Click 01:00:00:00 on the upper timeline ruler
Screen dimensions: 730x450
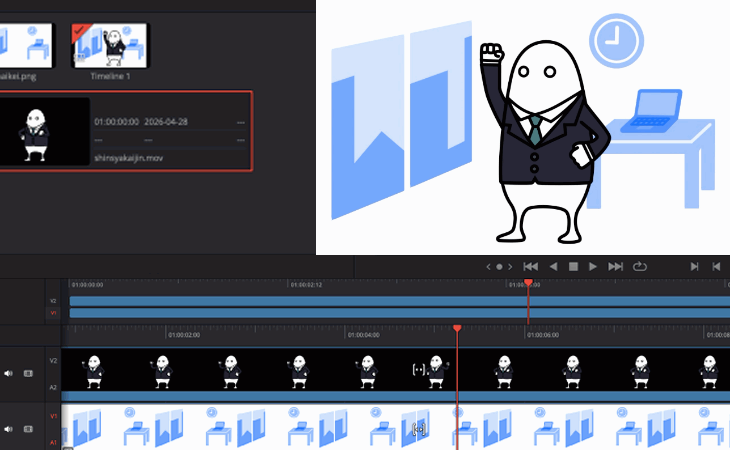(x=88, y=285)
